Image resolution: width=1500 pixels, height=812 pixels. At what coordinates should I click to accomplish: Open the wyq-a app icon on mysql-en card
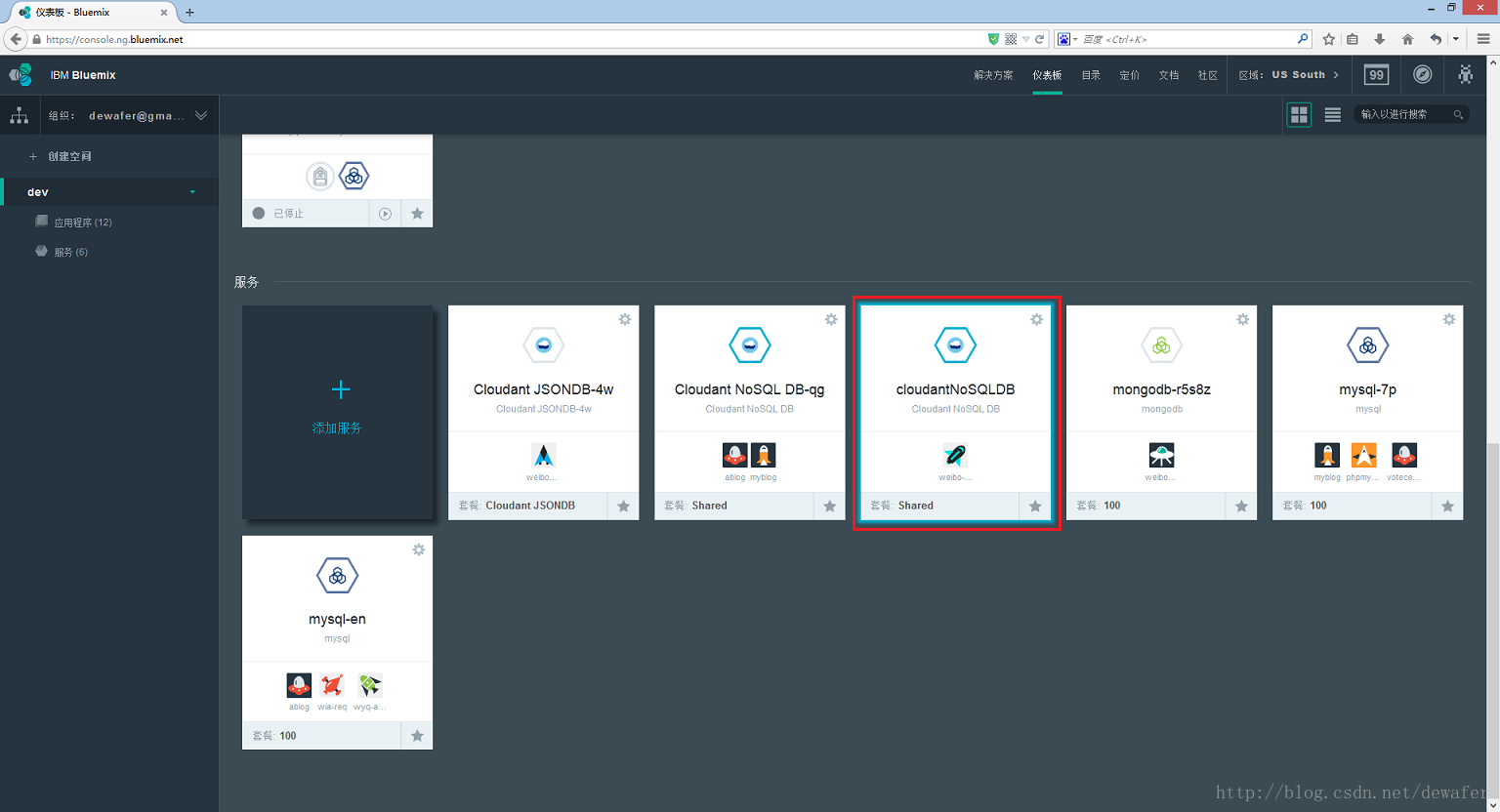[370, 685]
